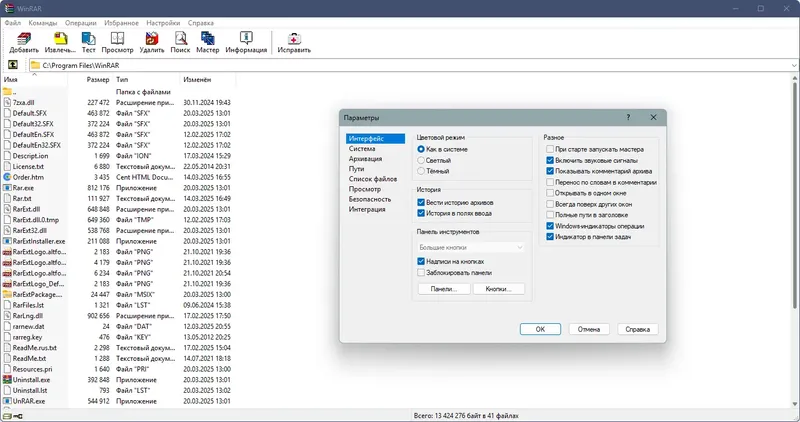Click the 7zxa.dll file icon
800x422 pixels.
[7, 103]
